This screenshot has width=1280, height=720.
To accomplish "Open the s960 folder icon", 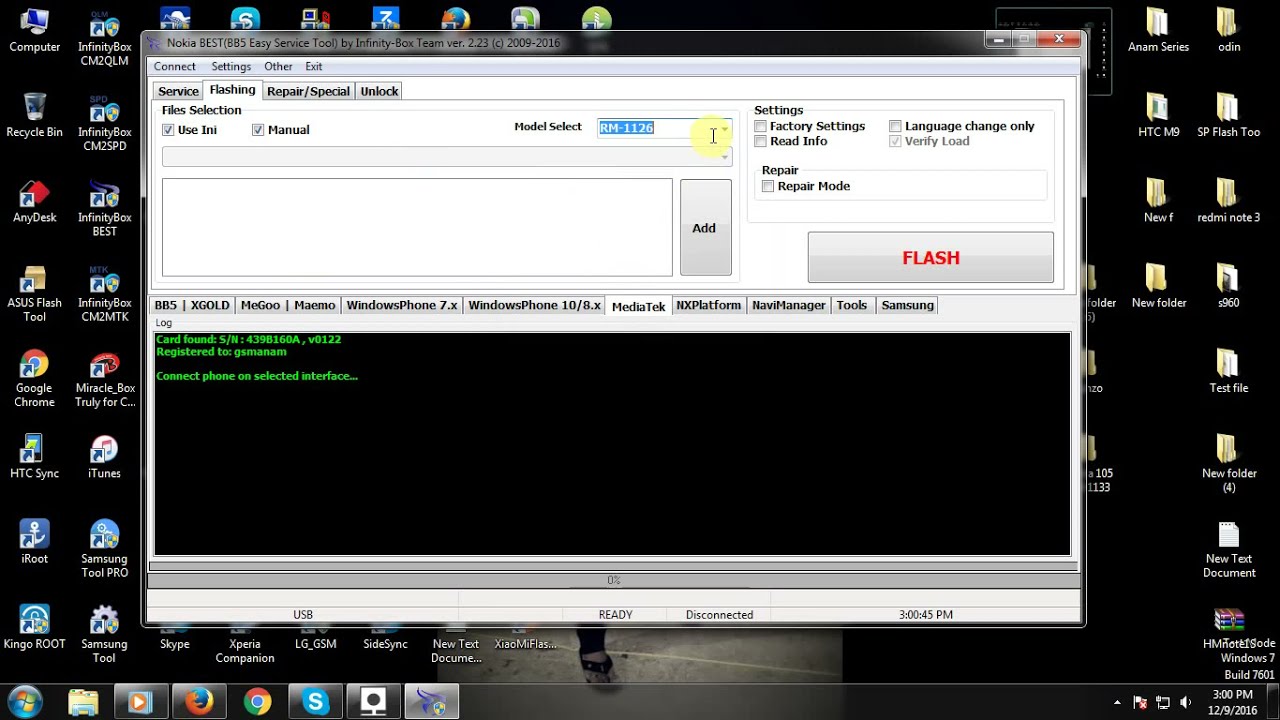I will [1229, 286].
